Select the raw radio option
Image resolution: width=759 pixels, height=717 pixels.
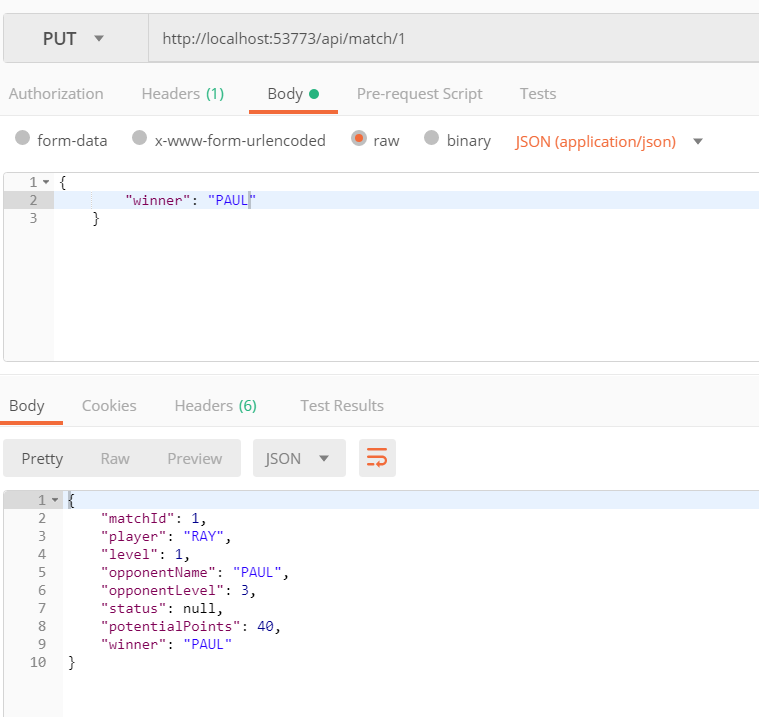[x=359, y=138]
